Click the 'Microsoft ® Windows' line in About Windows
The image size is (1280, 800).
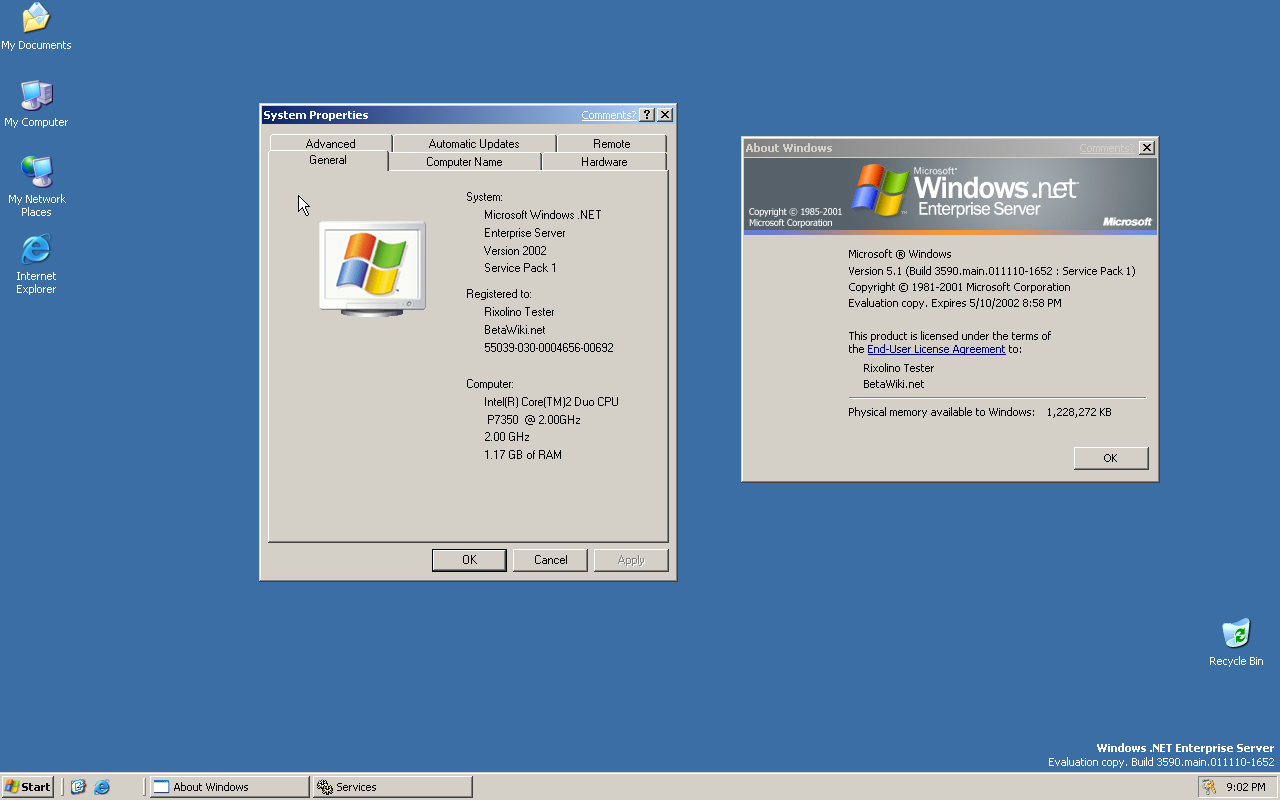[900, 254]
